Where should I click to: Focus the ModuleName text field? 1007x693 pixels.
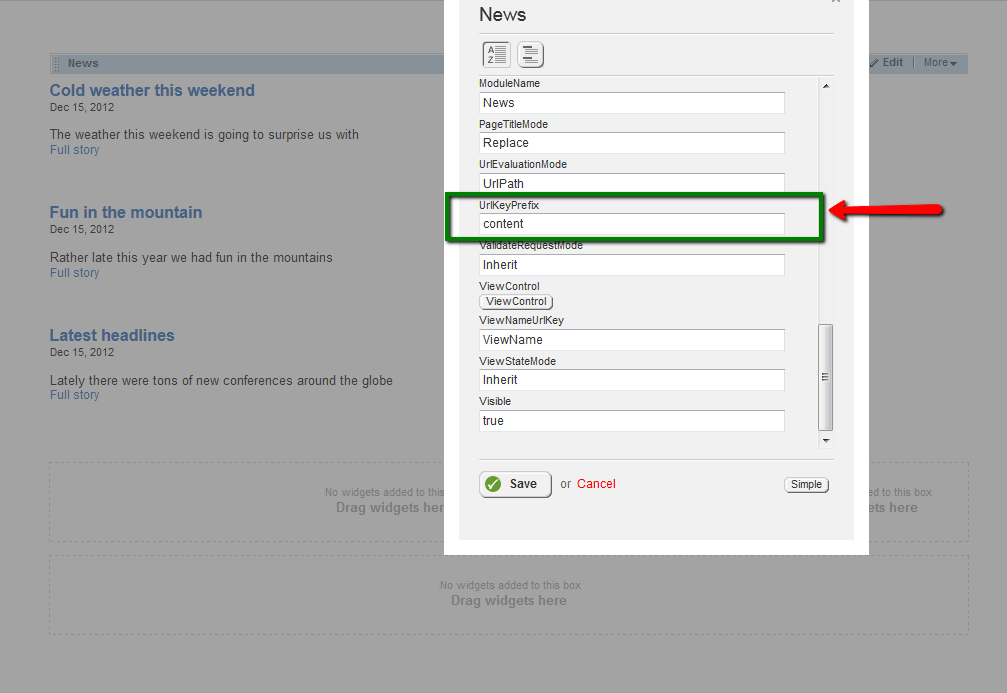(631, 103)
